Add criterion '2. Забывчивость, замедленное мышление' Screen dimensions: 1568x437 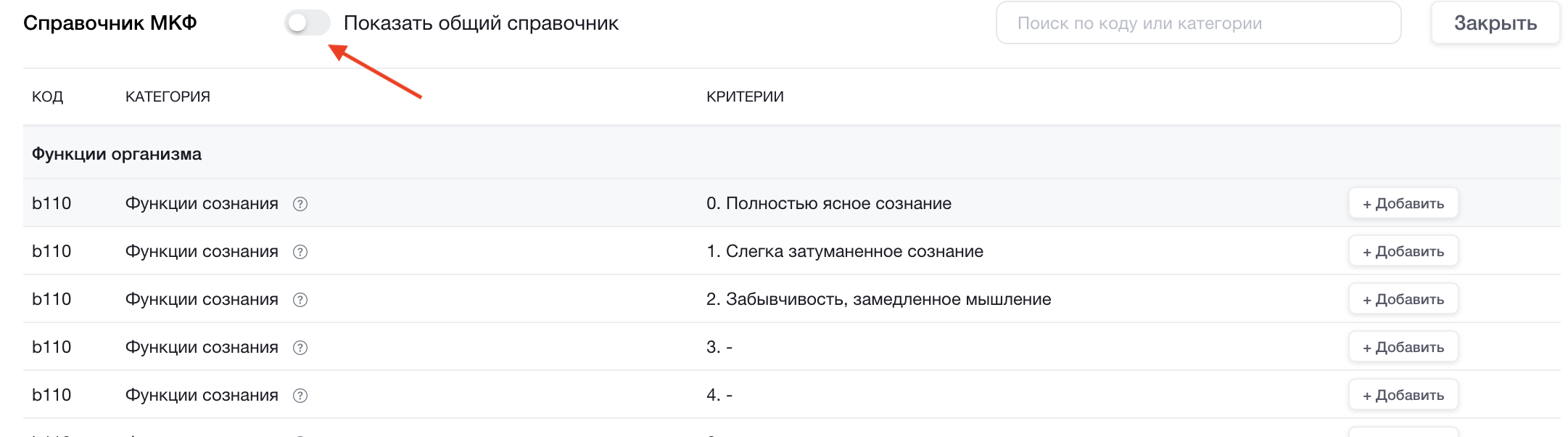pyautogui.click(x=1403, y=299)
